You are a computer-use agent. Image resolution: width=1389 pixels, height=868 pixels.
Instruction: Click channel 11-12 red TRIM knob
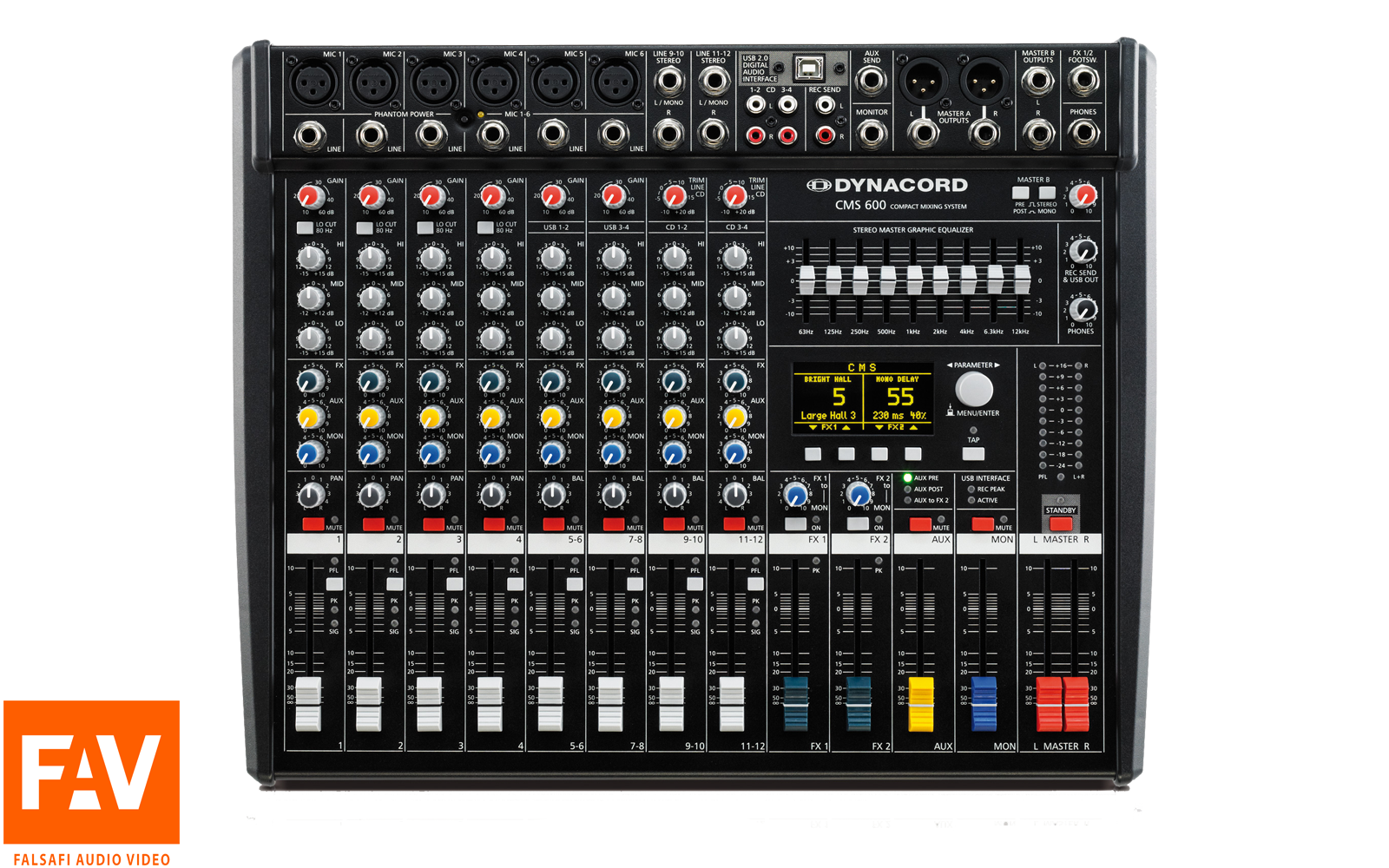click(734, 195)
